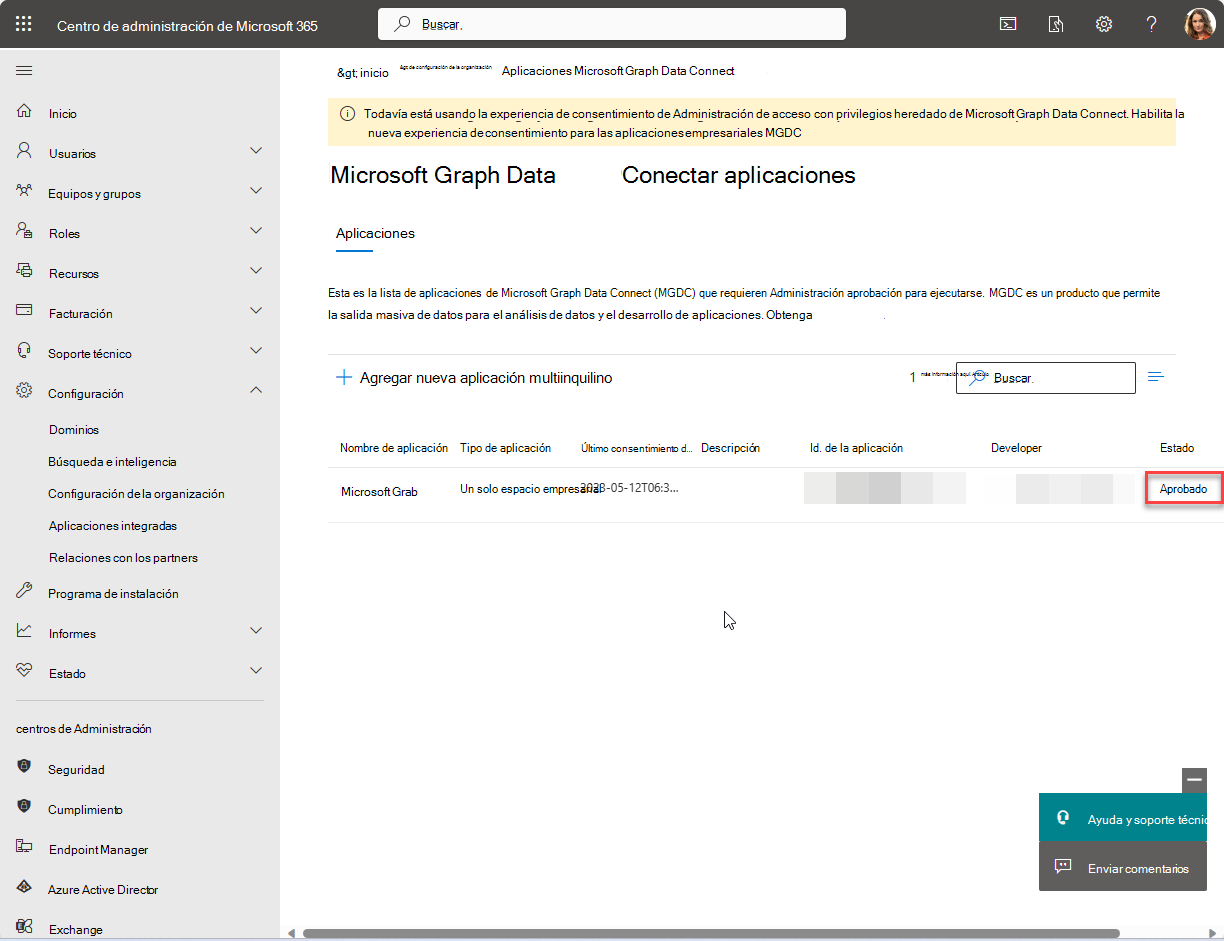Open the Microsoft 365 app launcher grid
This screenshot has height=941, width=1224.
tap(24, 24)
